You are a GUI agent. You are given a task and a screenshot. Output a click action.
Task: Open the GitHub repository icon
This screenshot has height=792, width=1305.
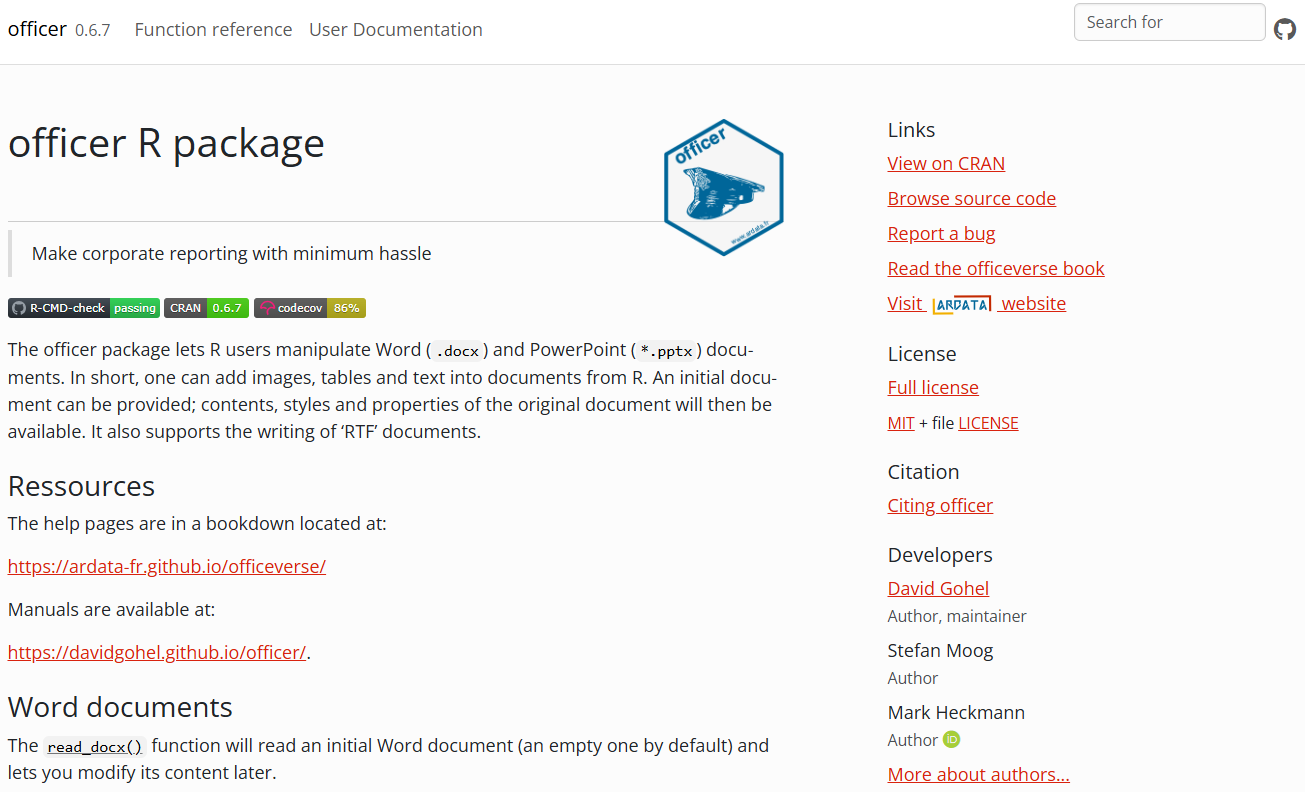(1285, 30)
